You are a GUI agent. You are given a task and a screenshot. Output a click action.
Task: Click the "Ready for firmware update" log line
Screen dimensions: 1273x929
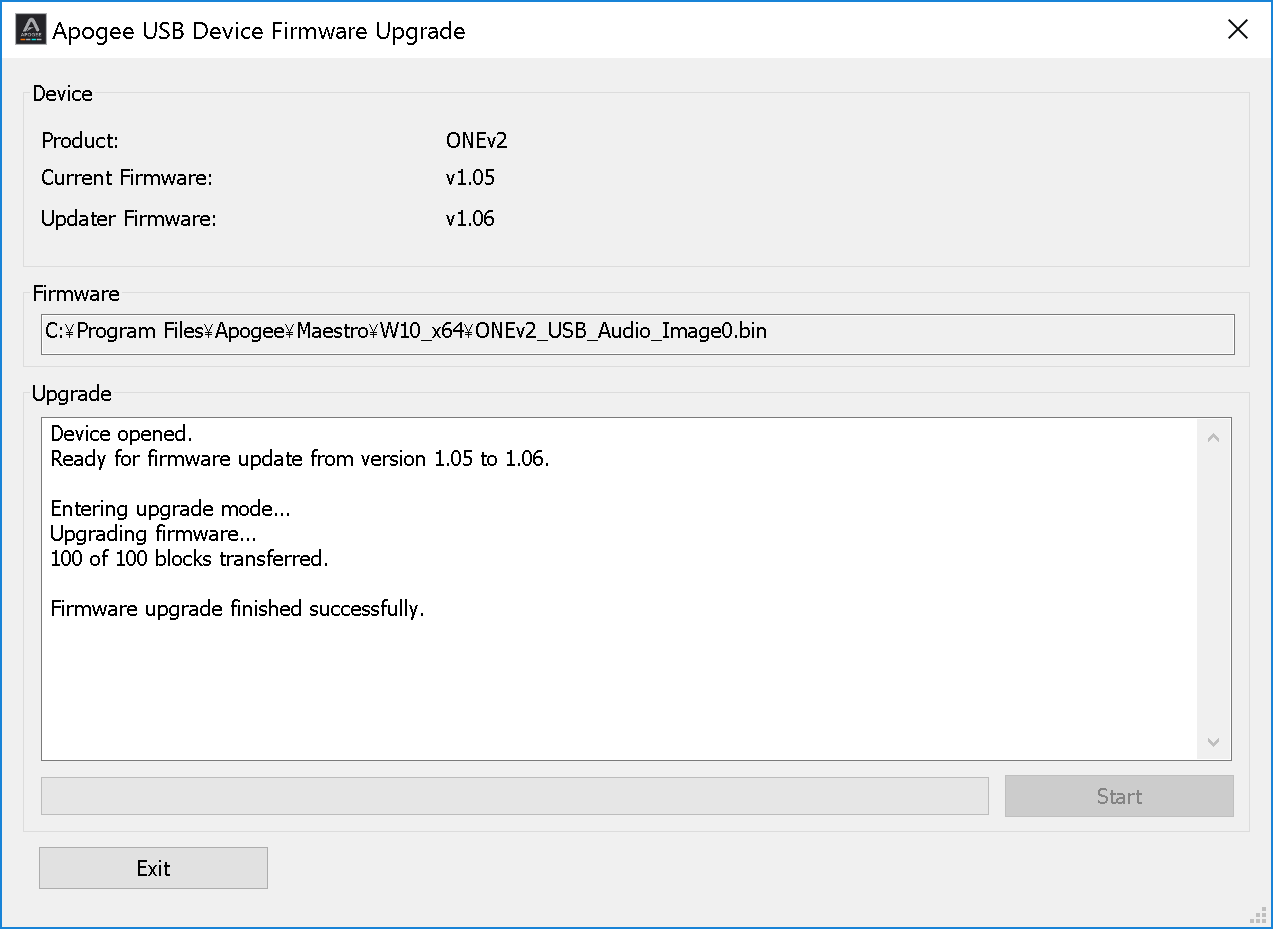pos(299,459)
